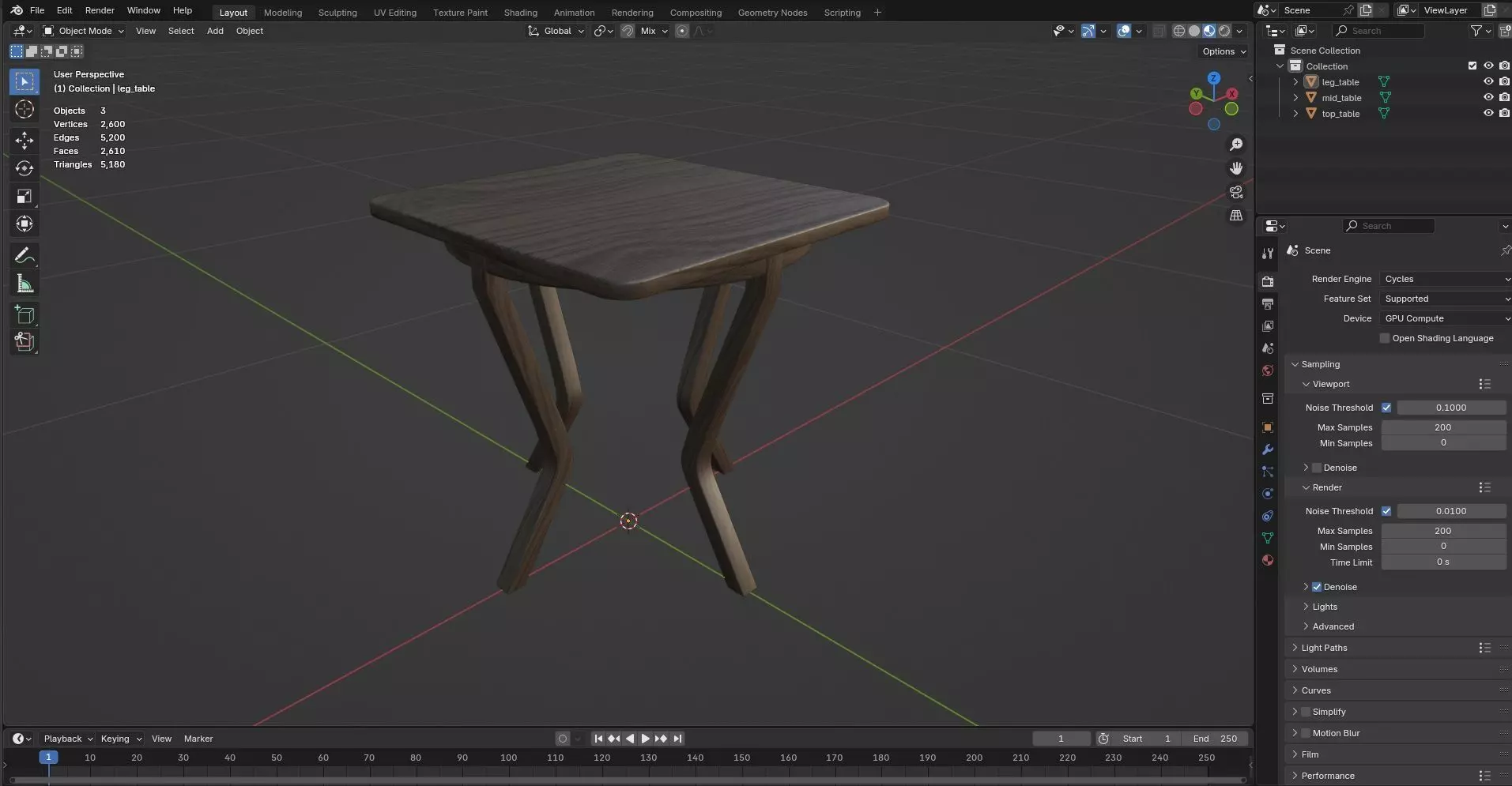Select the Add Cube tool
This screenshot has width=1512, height=786.
pos(25,315)
